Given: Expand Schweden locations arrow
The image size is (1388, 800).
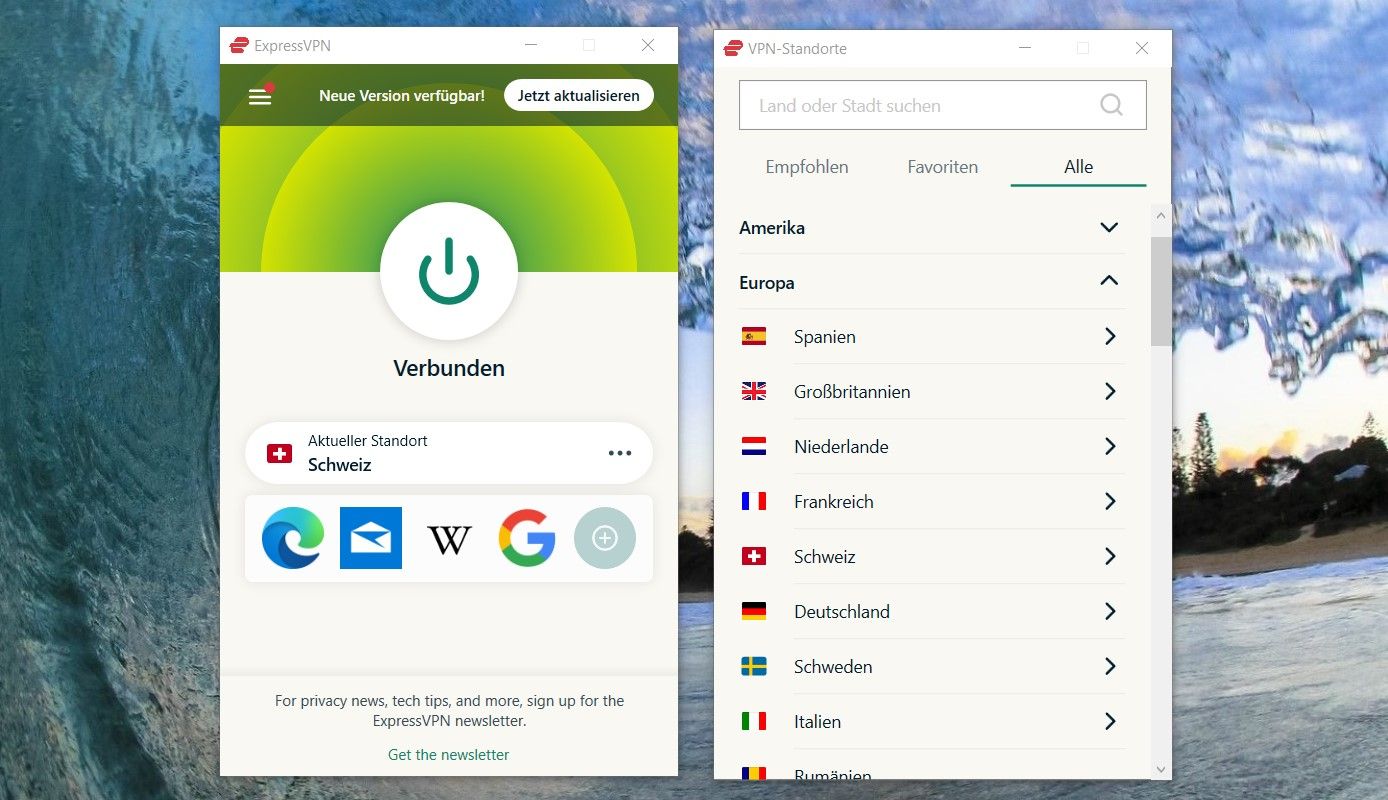Looking at the screenshot, I should [1110, 667].
